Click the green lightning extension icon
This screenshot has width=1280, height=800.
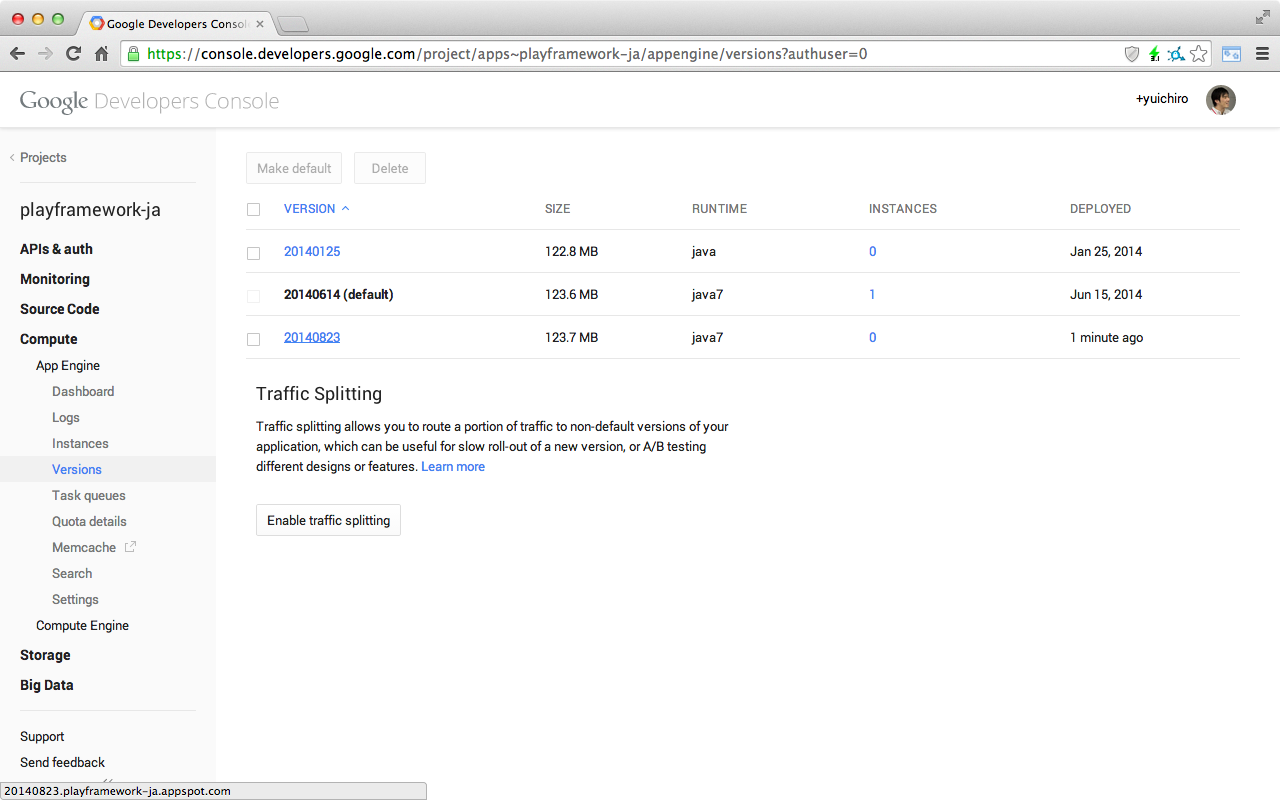pyautogui.click(x=1154, y=54)
